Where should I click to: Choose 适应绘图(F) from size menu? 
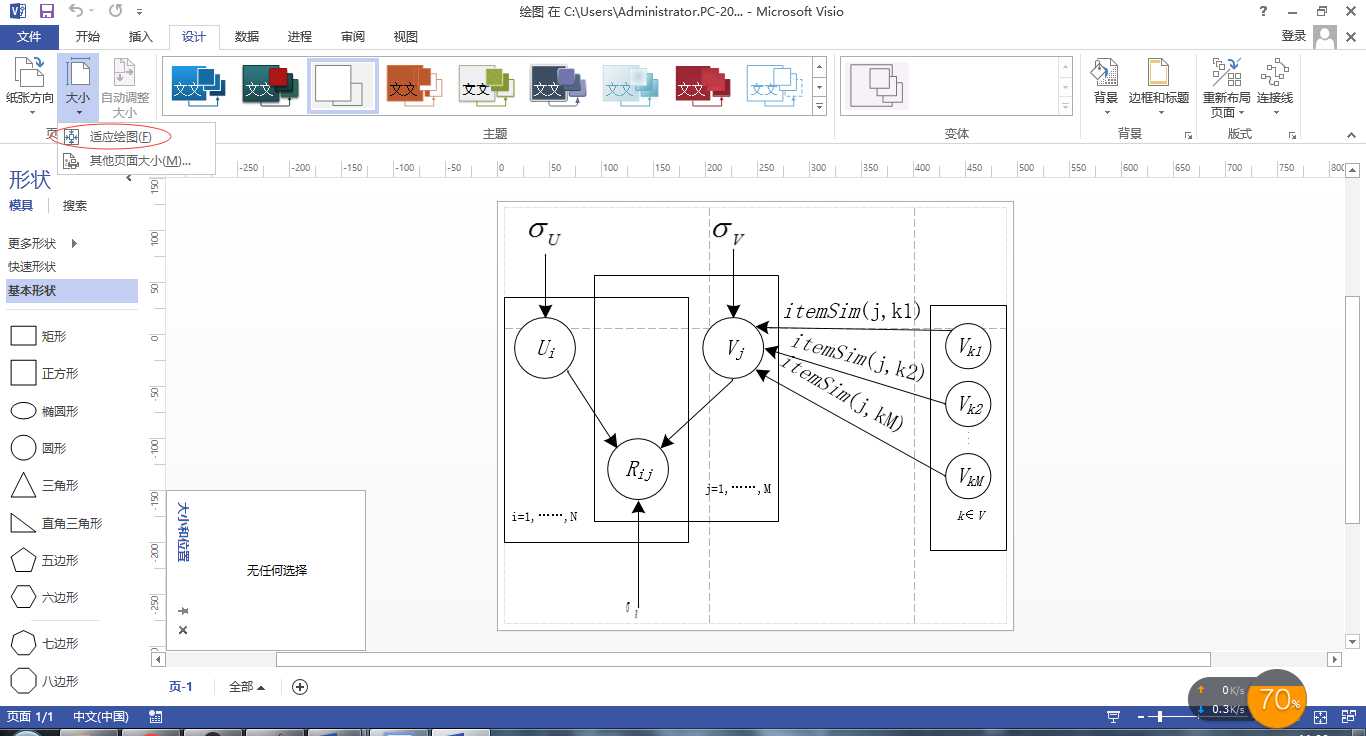pyautogui.click(x=120, y=137)
